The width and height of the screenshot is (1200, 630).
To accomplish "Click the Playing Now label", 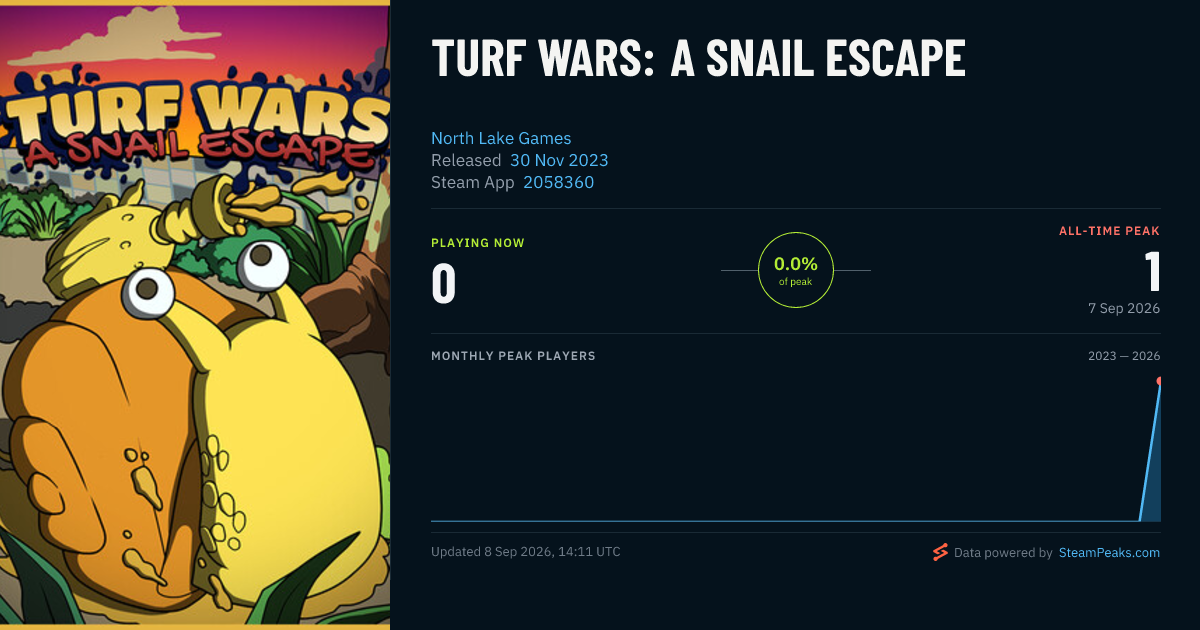I will 477,243.
